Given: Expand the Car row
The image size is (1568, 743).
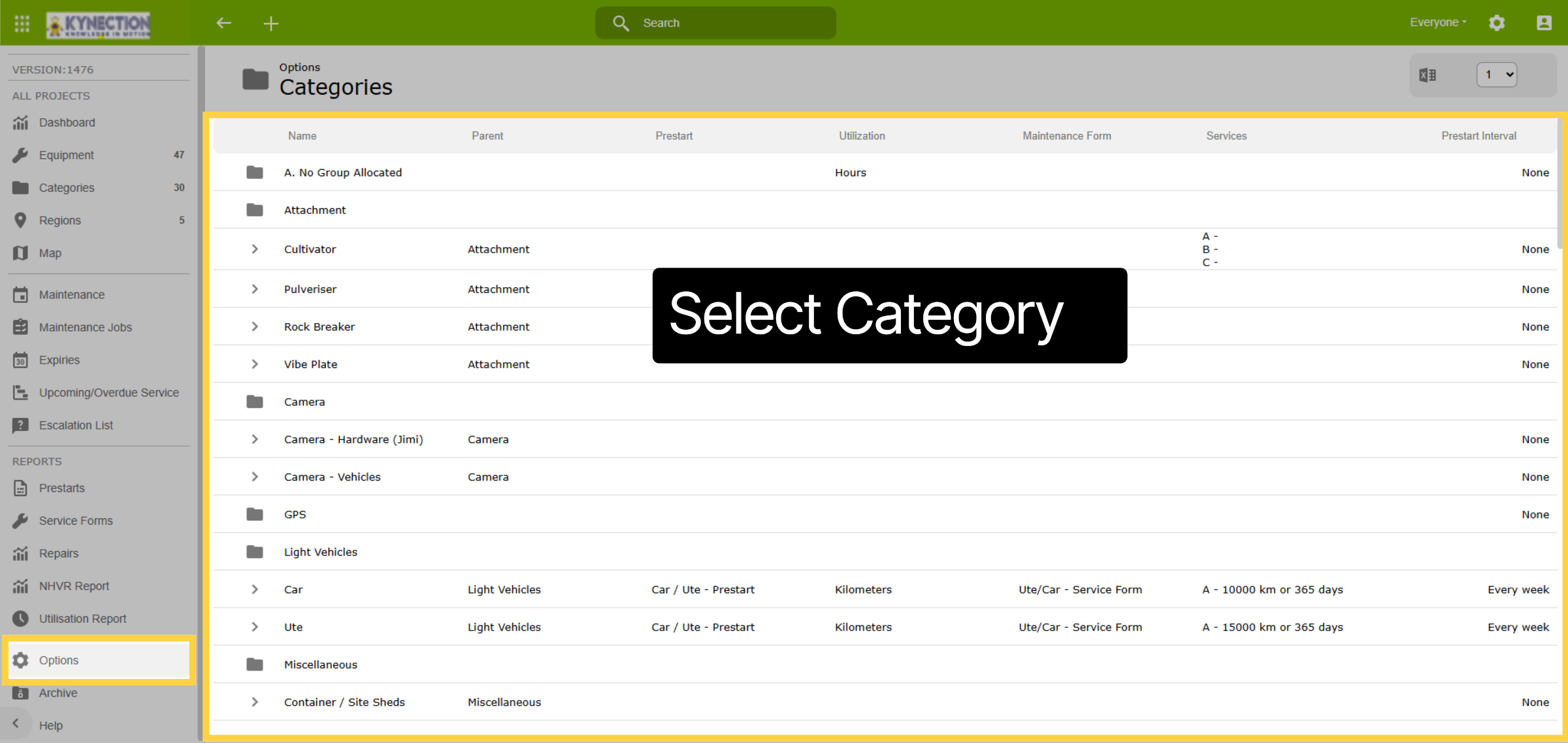Looking at the screenshot, I should click(255, 590).
